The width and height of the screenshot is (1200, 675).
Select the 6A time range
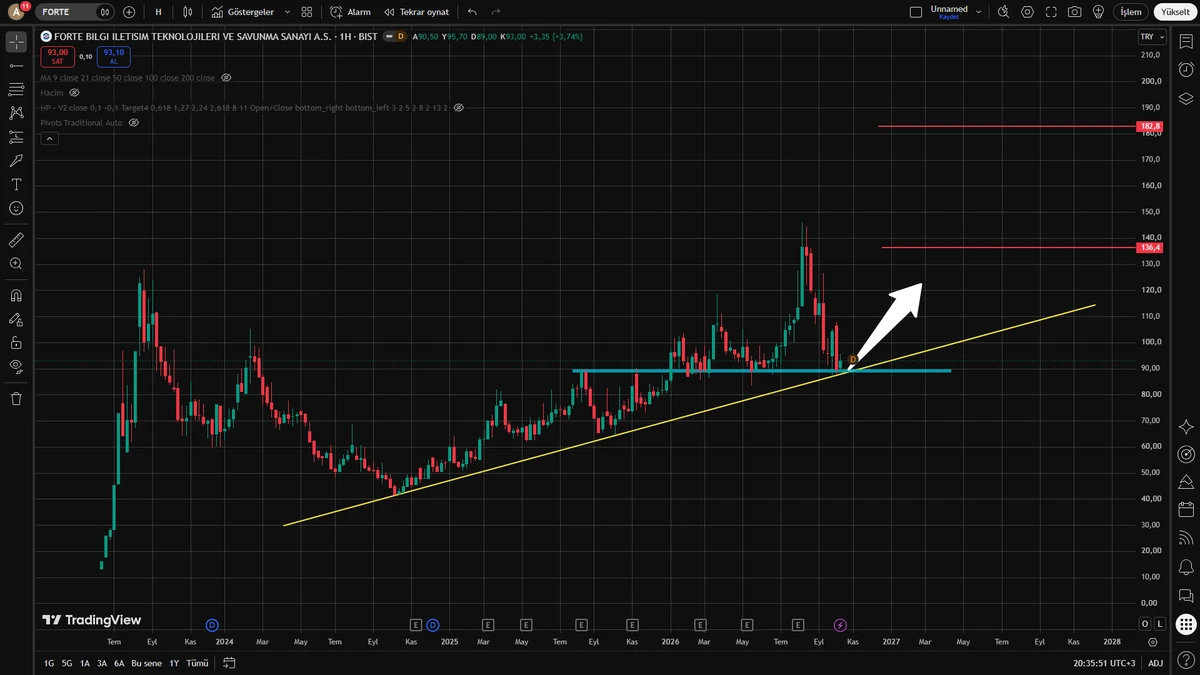click(x=119, y=663)
